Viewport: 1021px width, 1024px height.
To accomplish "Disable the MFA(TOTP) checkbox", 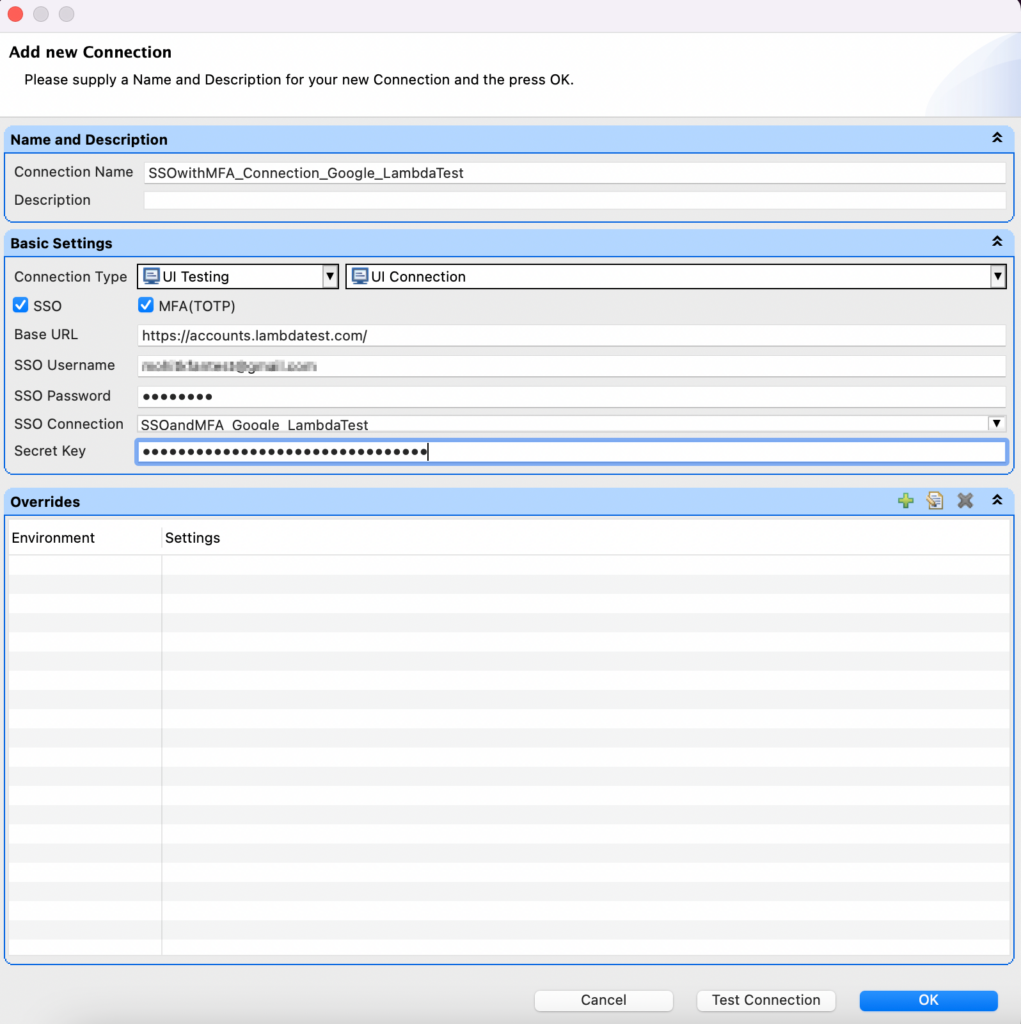I will click(145, 305).
